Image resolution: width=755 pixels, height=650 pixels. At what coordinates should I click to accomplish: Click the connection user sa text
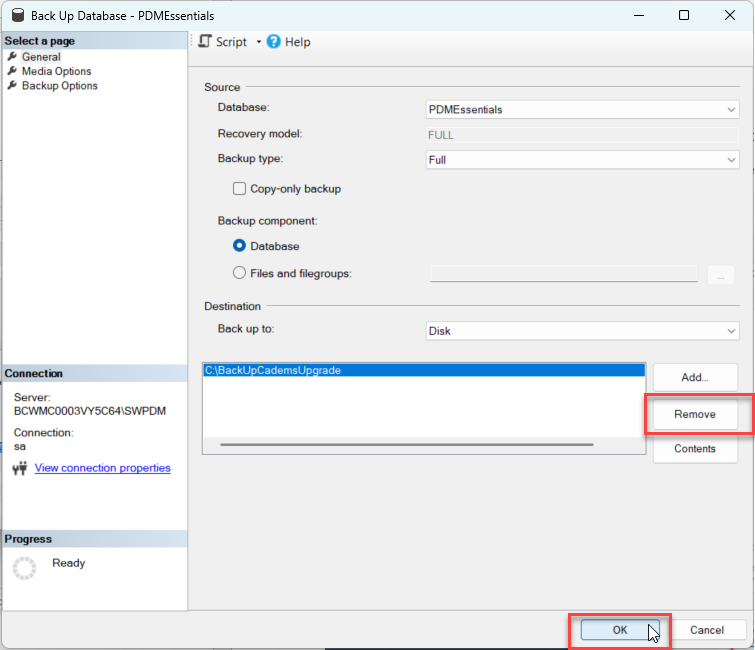coord(20,447)
